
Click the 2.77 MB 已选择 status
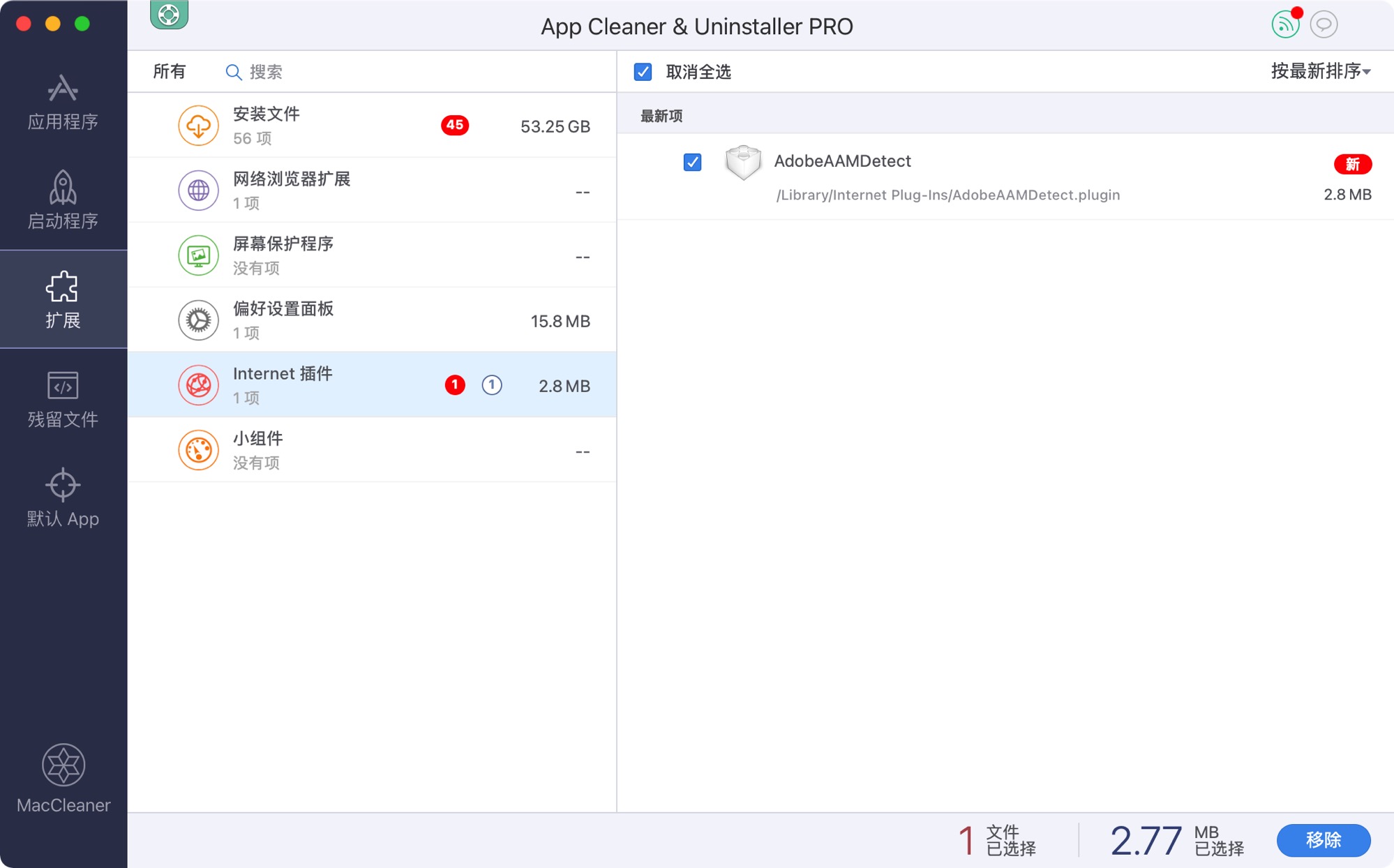(x=1177, y=841)
